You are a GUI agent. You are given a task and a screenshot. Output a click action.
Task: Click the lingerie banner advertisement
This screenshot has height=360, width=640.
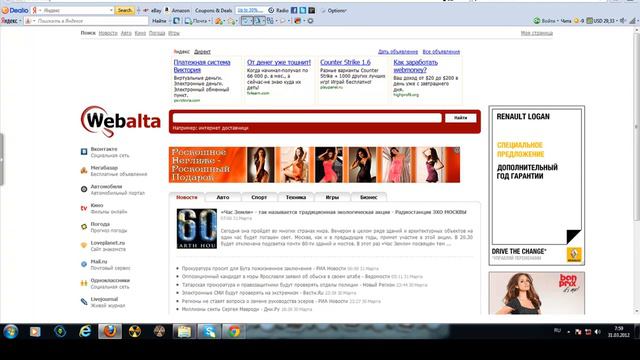[314, 165]
